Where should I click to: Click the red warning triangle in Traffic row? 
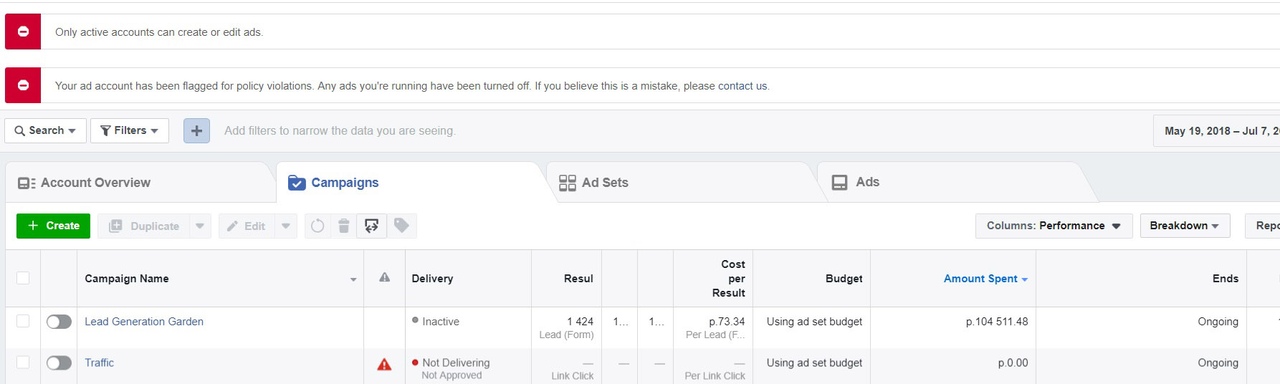(384, 365)
